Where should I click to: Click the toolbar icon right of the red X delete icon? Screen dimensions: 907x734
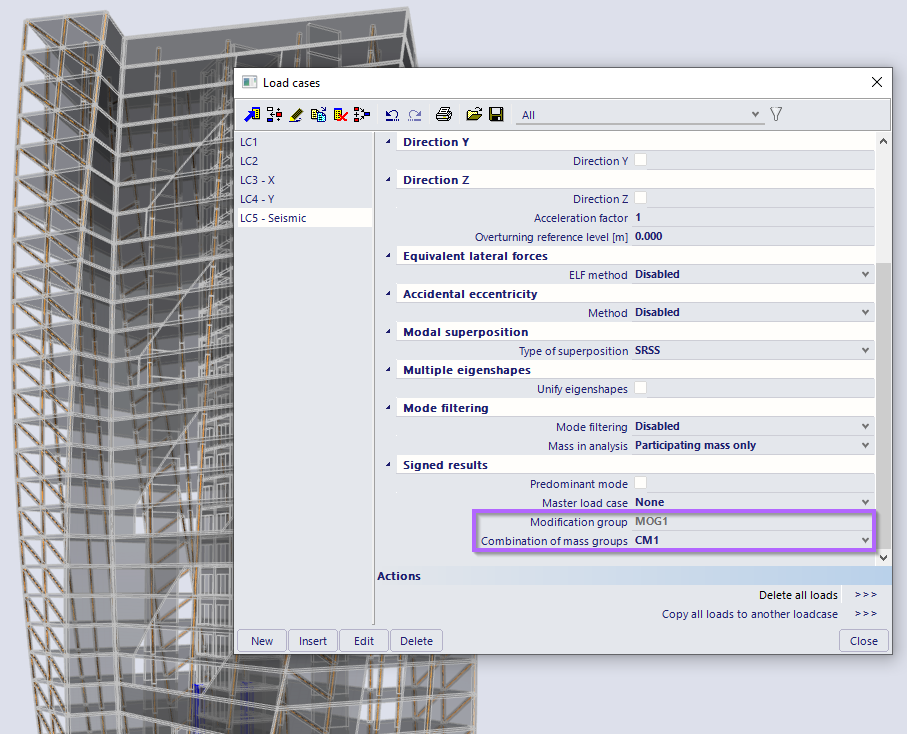point(362,115)
